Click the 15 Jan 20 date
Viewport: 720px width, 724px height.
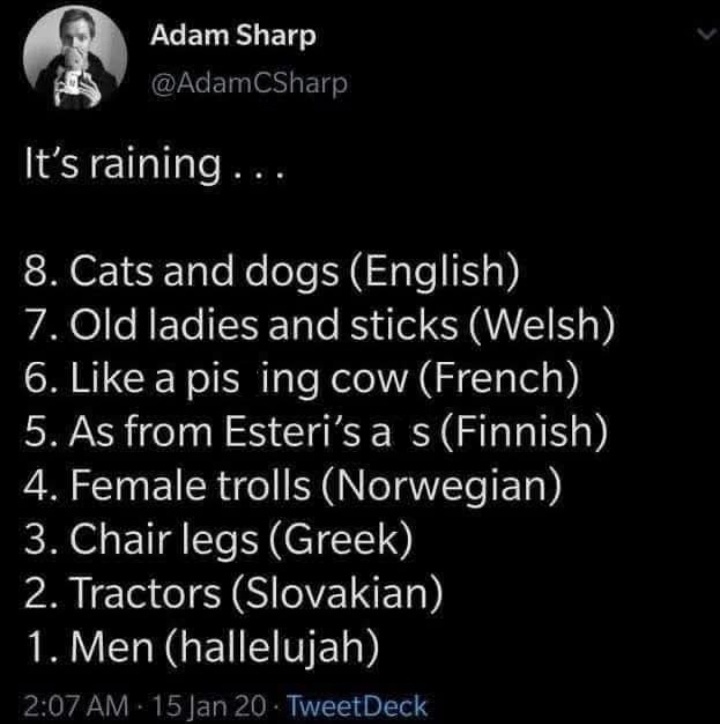[208, 705]
